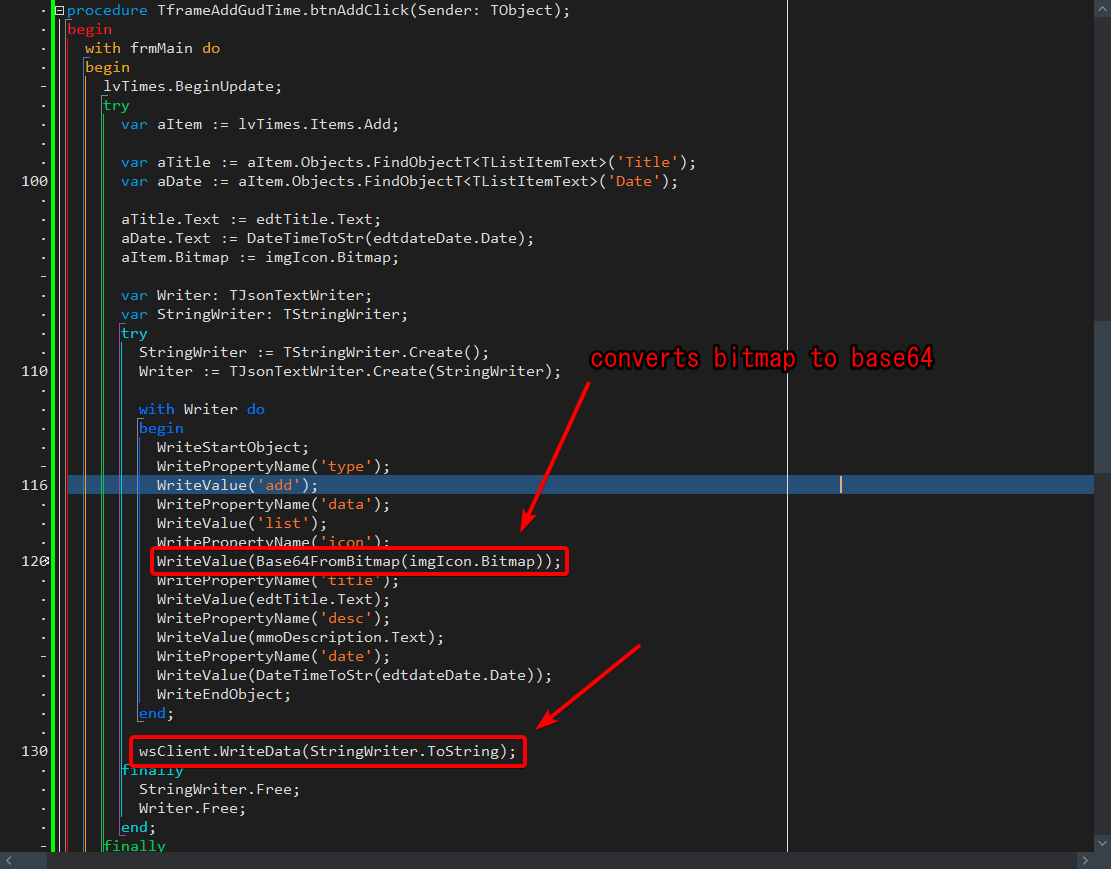Place cursor on wsClient.WriteData line
This screenshot has height=869, width=1111.
pos(327,751)
